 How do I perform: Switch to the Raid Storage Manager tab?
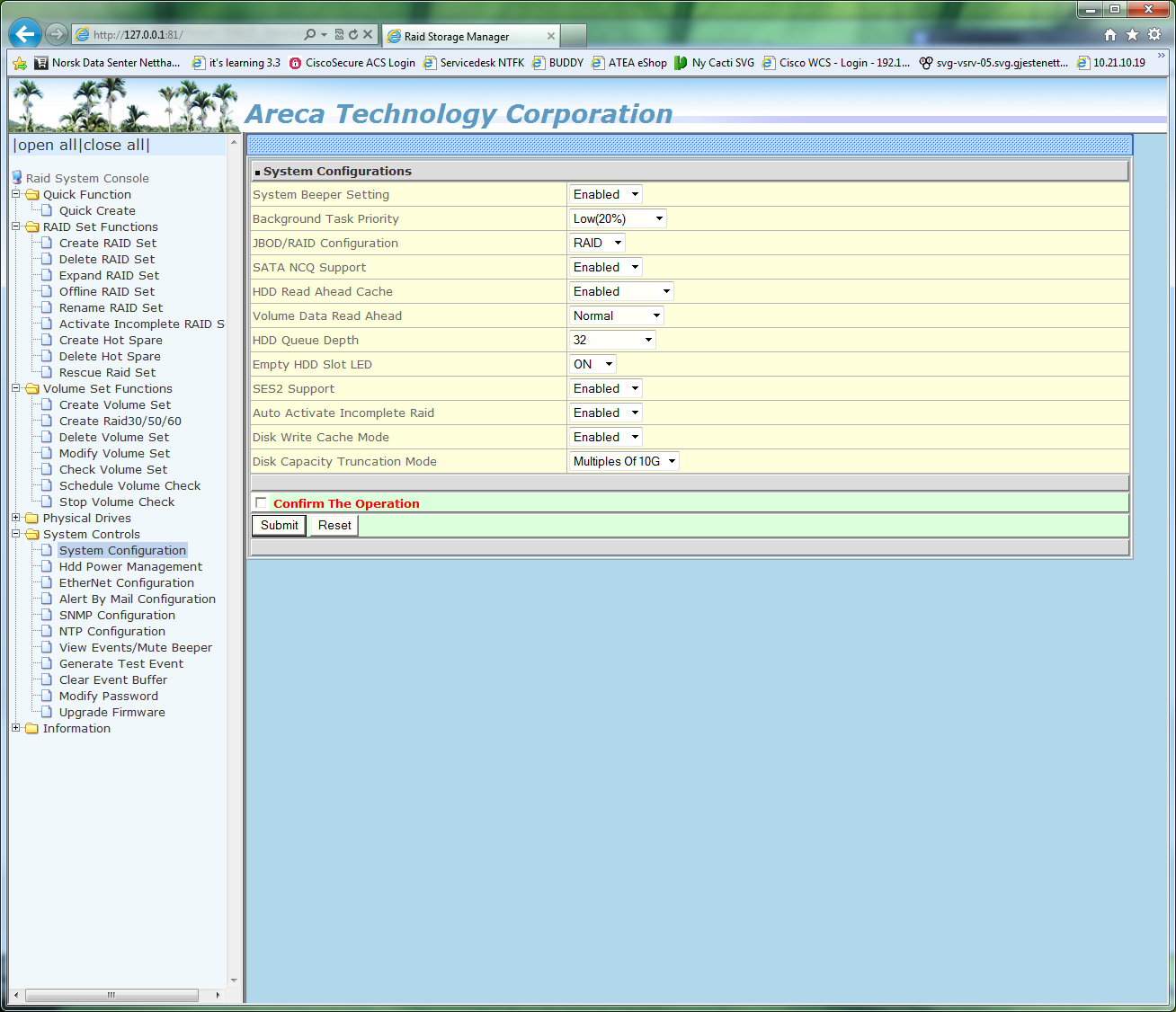click(470, 36)
